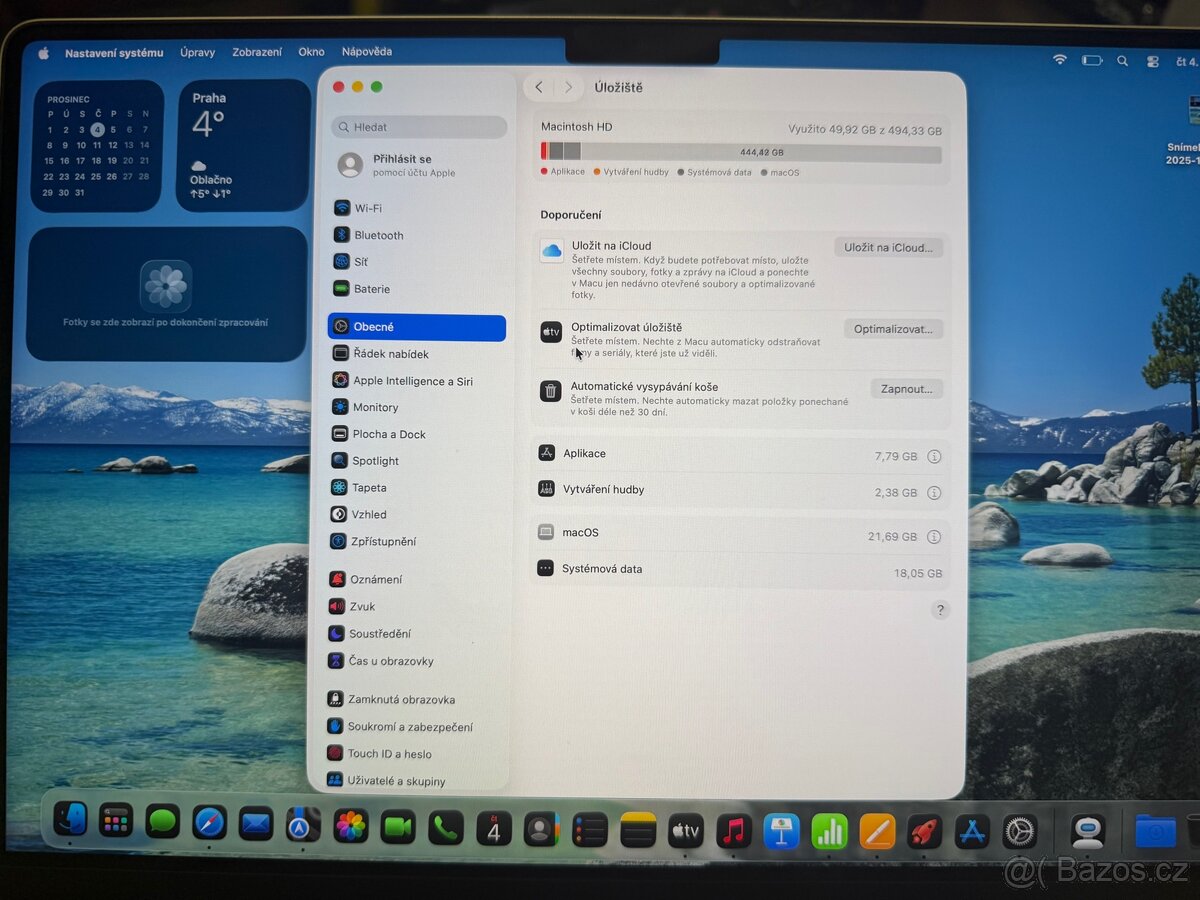Open info for Vytváření hudby storage
Image resolution: width=1200 pixels, height=900 pixels.
pyautogui.click(x=935, y=493)
